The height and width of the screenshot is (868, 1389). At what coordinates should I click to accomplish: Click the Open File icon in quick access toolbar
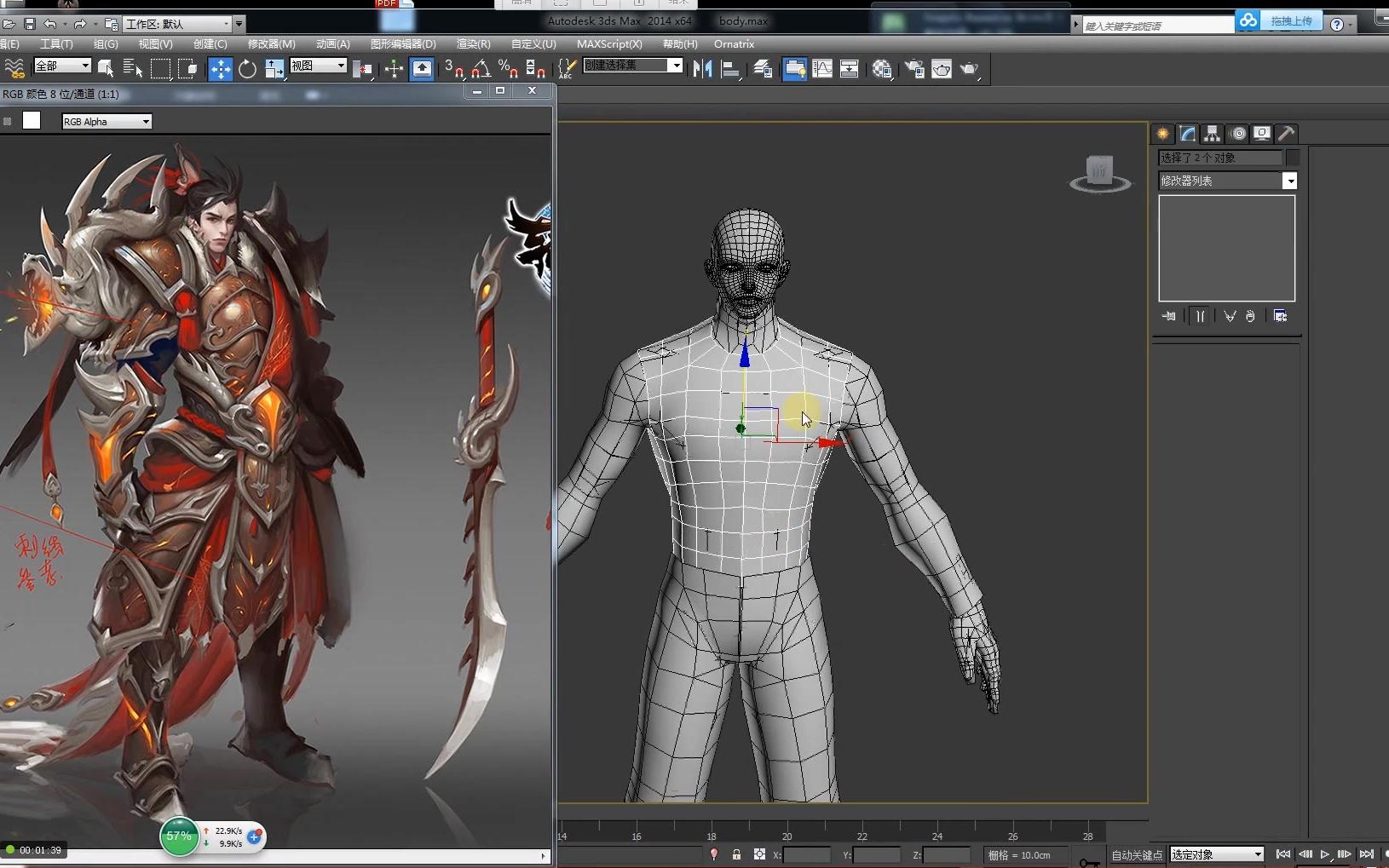point(9,24)
